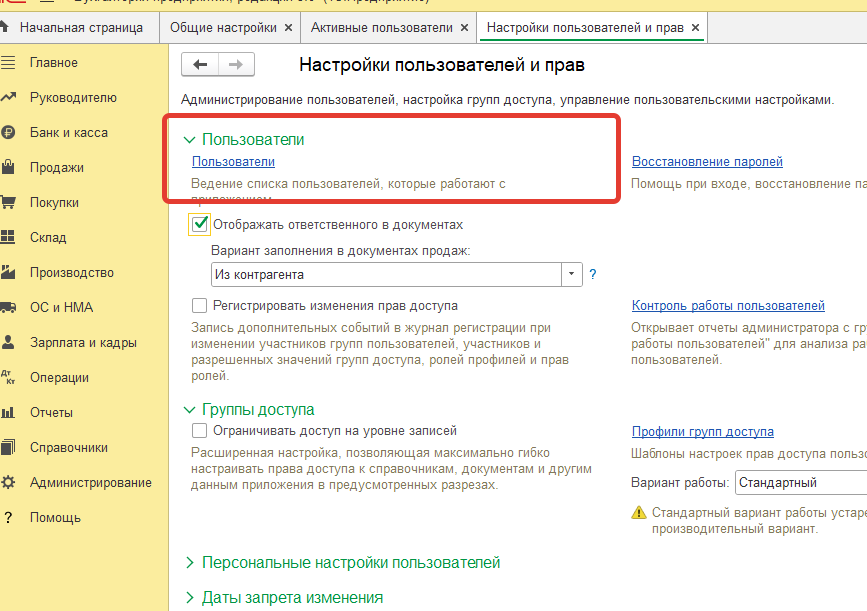The image size is (867, 611).
Task: Open the Пользователи link
Action: click(233, 161)
